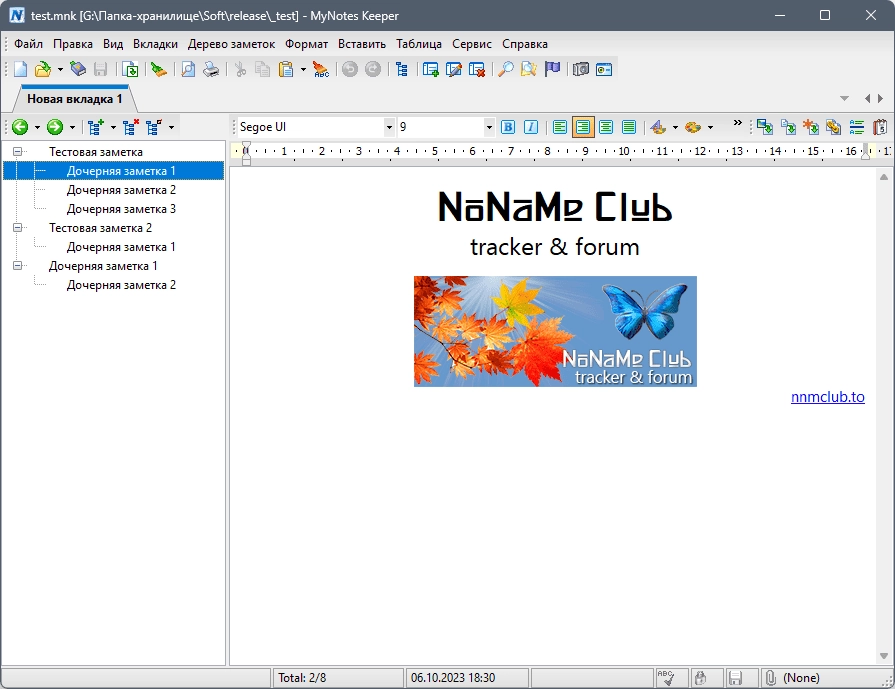Click the NoNaMe Club butterfly banner image

[555, 331]
